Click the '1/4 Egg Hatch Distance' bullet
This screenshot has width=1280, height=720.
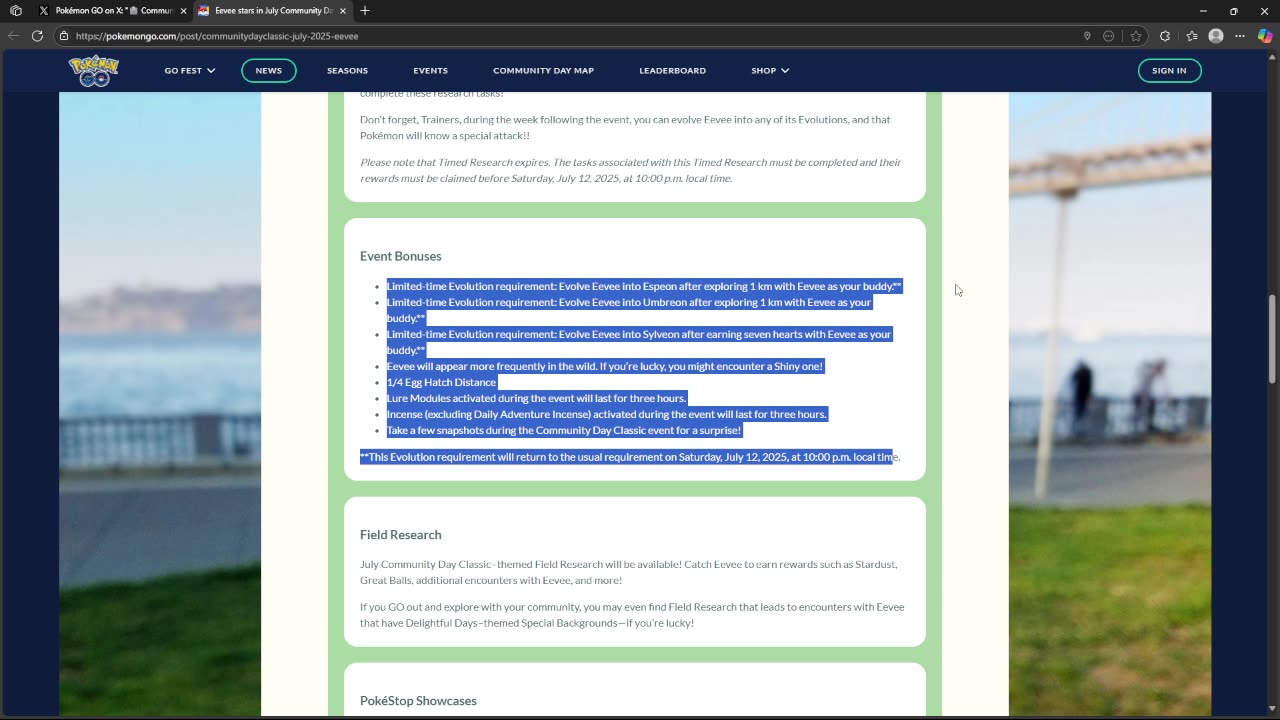click(x=441, y=382)
